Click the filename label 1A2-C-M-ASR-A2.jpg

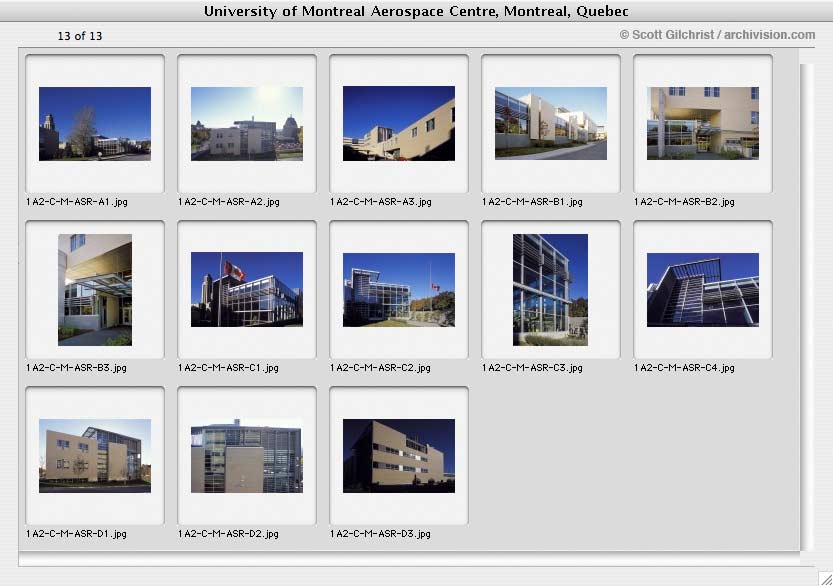click(229, 202)
